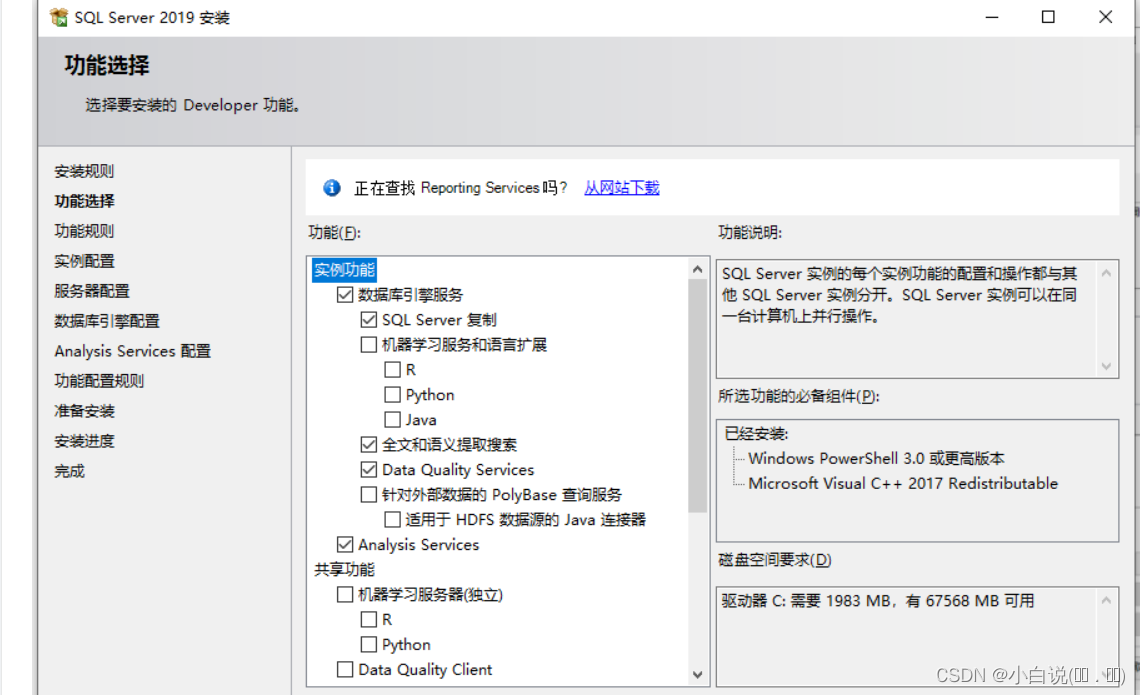Viewport: 1140px width, 695px height.
Task: Go to the 准备安装 step
Action: tap(84, 411)
